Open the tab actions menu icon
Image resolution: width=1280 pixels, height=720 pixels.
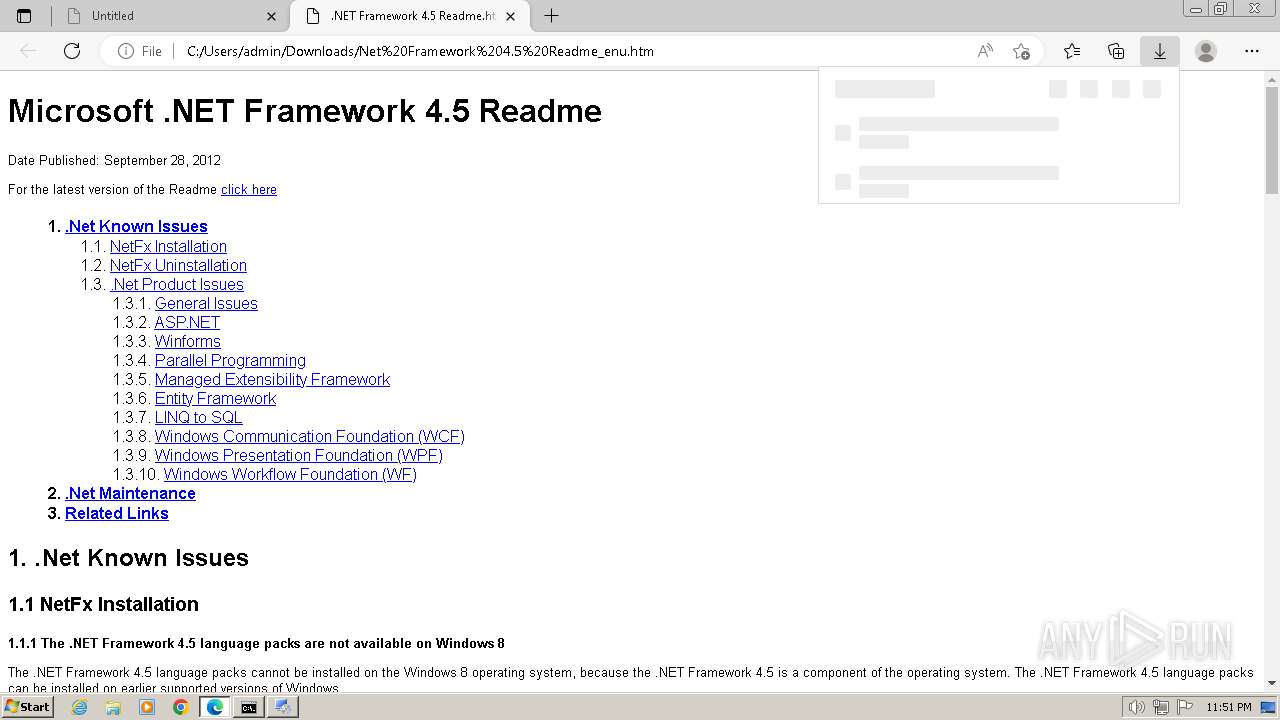click(24, 16)
